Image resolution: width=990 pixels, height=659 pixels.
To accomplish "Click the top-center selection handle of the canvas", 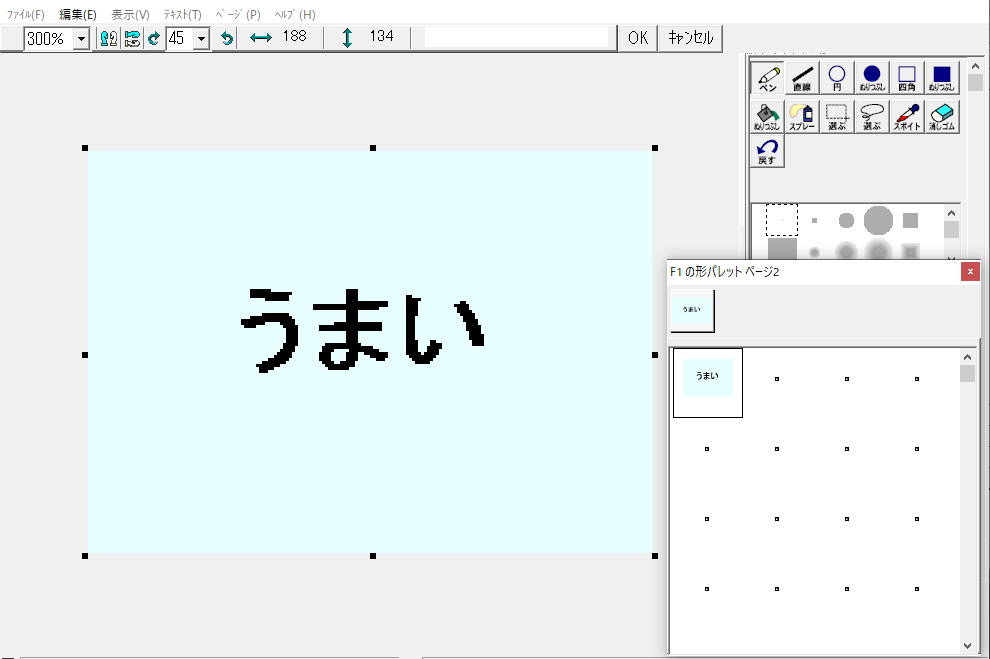I will (373, 148).
